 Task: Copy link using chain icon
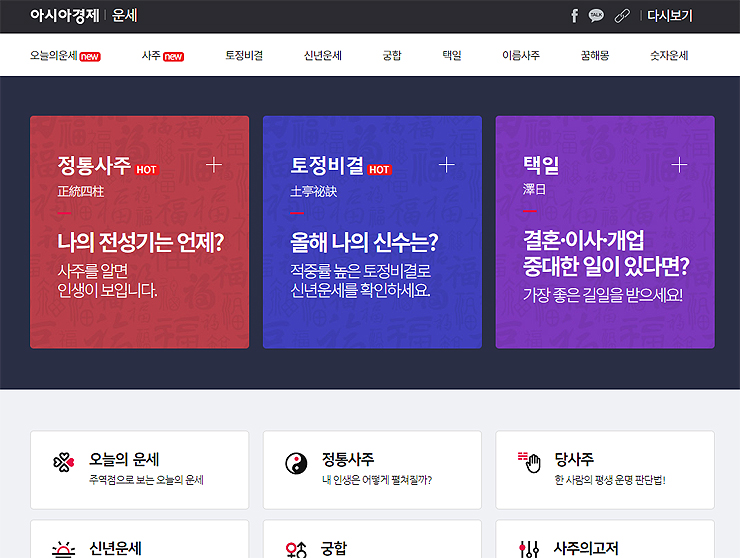[622, 16]
